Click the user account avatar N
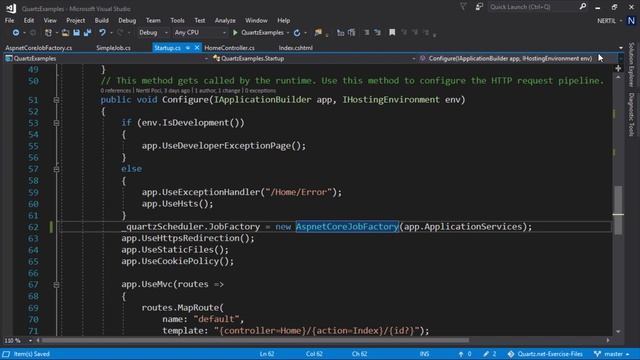 tap(631, 20)
